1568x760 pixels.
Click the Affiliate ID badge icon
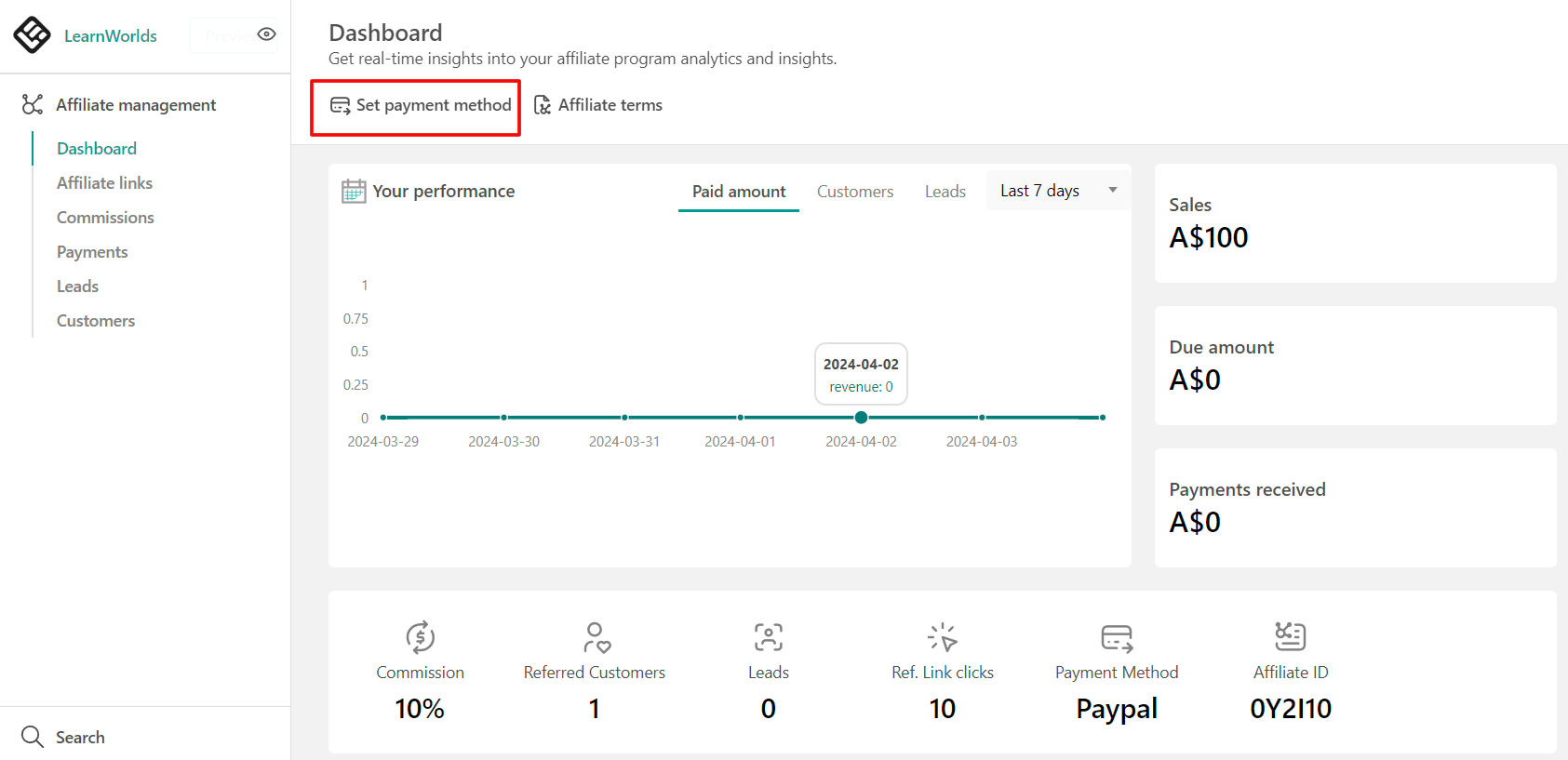click(1291, 636)
